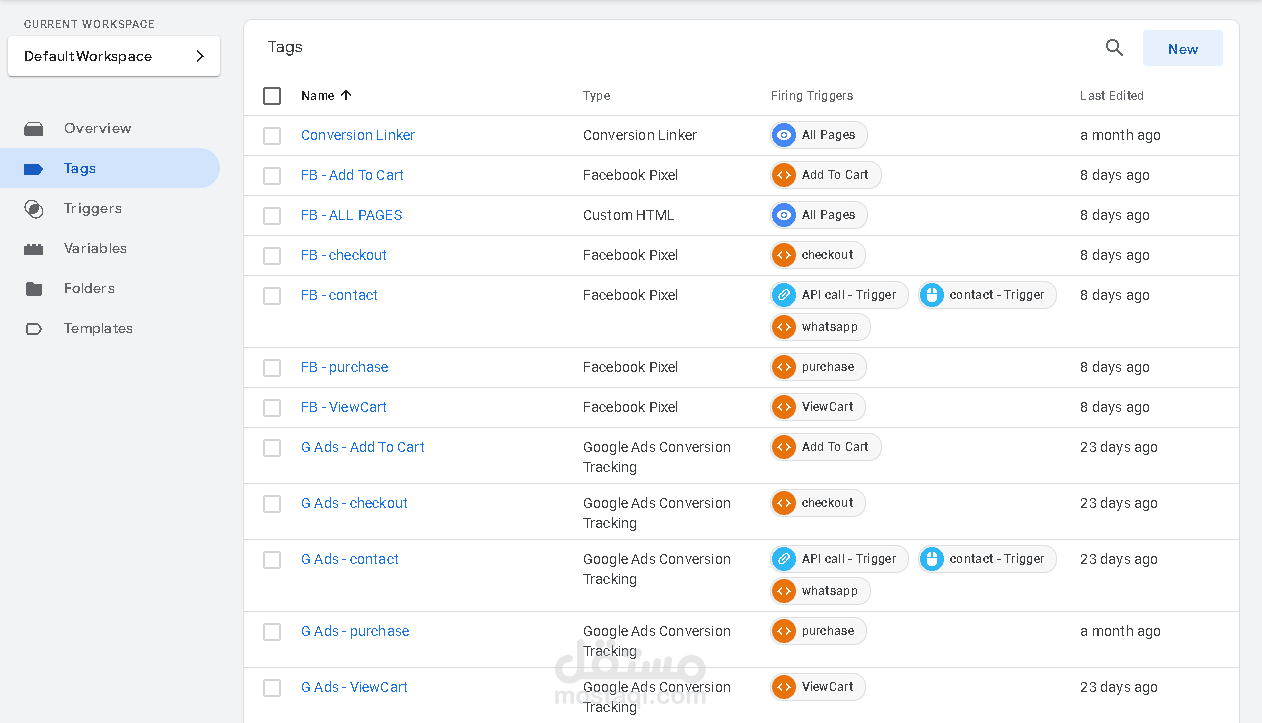Open the FB - Add To Cart tag
Screen dimensions: 1262x723
(x=352, y=175)
